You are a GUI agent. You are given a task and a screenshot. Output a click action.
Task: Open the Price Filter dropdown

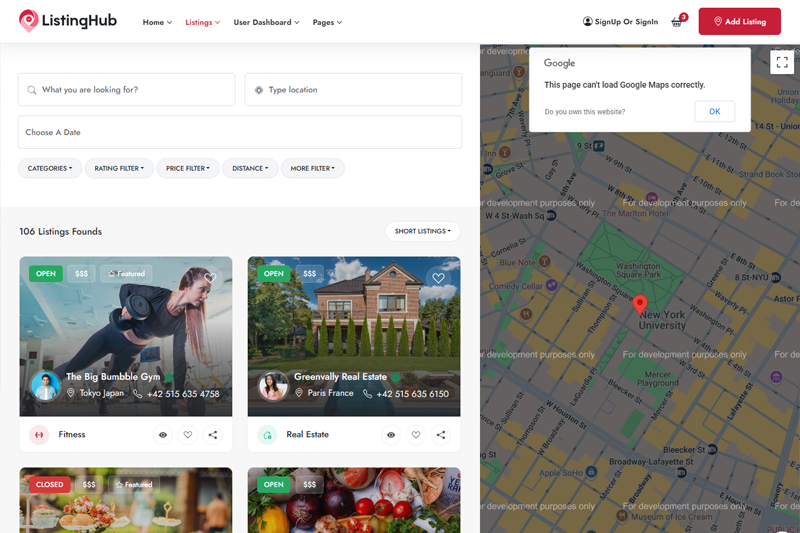(188, 168)
